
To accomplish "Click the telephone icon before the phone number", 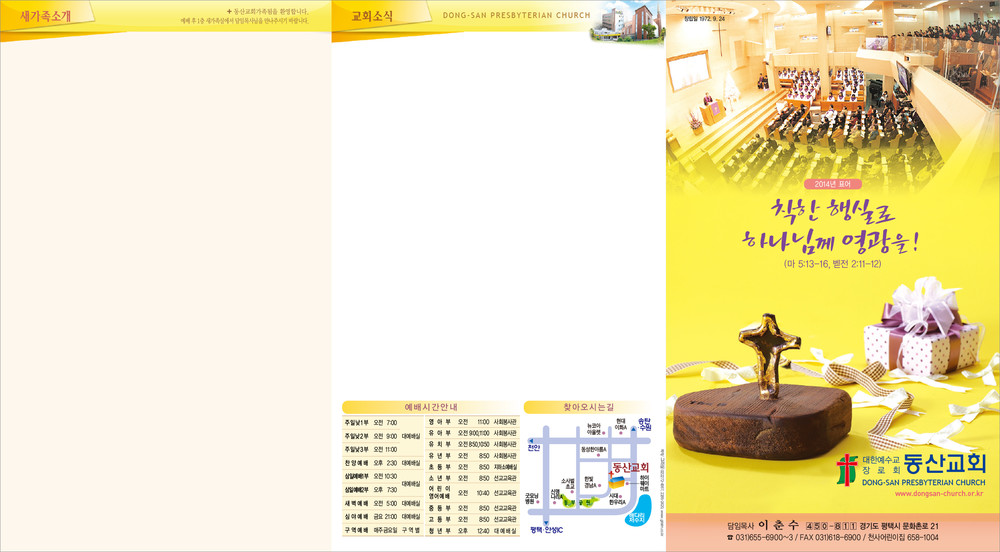I will [730, 538].
